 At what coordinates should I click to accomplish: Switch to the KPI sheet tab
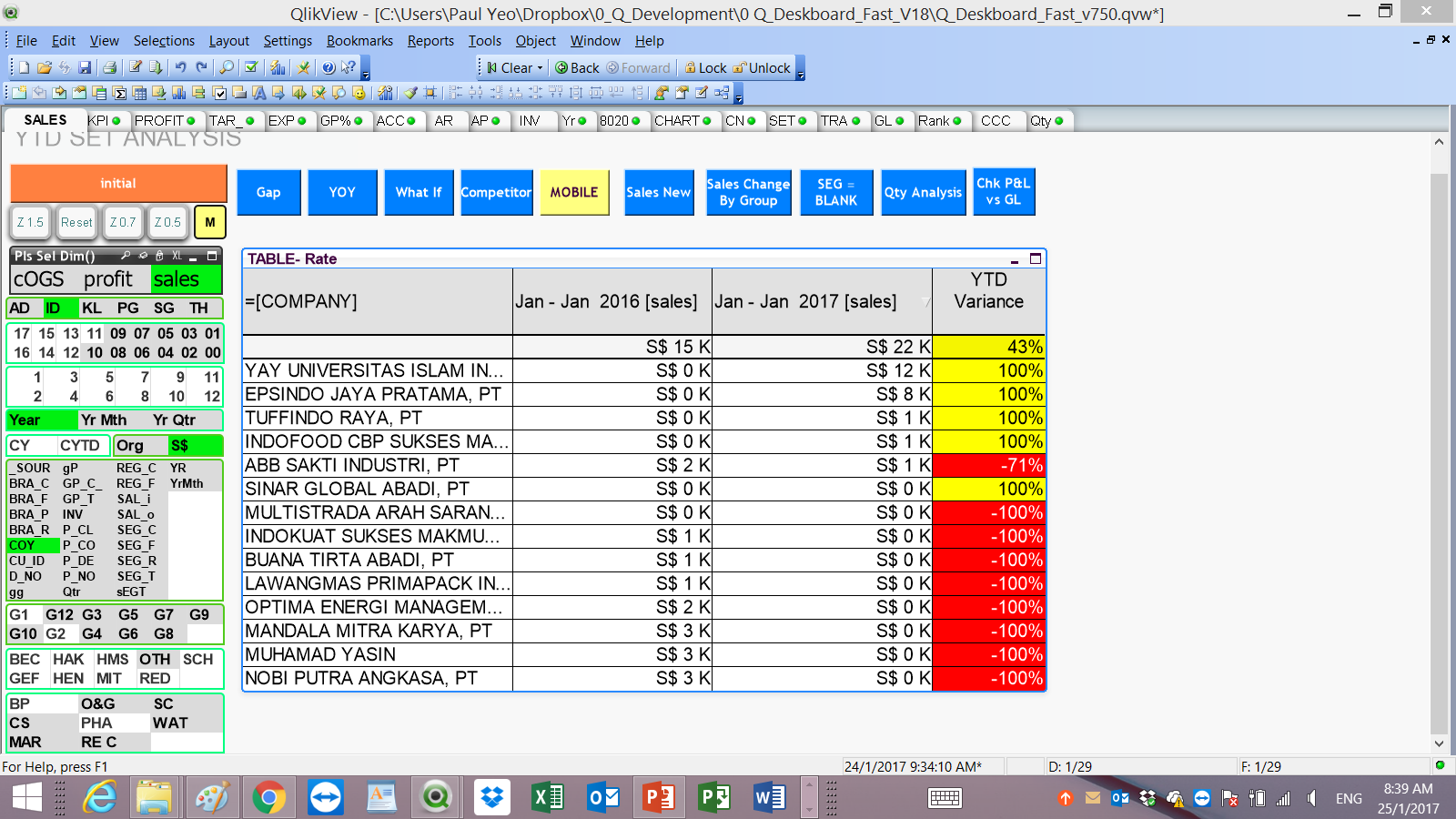pos(103,120)
